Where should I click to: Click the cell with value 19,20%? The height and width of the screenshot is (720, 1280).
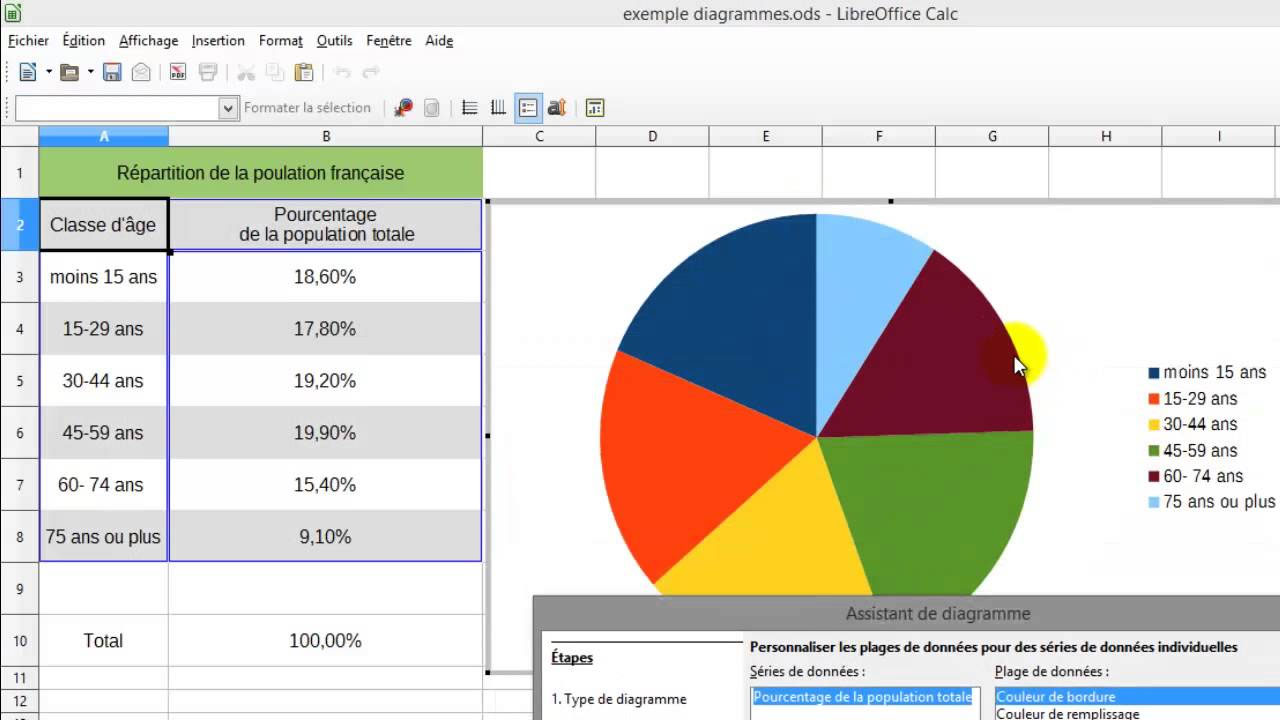(x=325, y=381)
